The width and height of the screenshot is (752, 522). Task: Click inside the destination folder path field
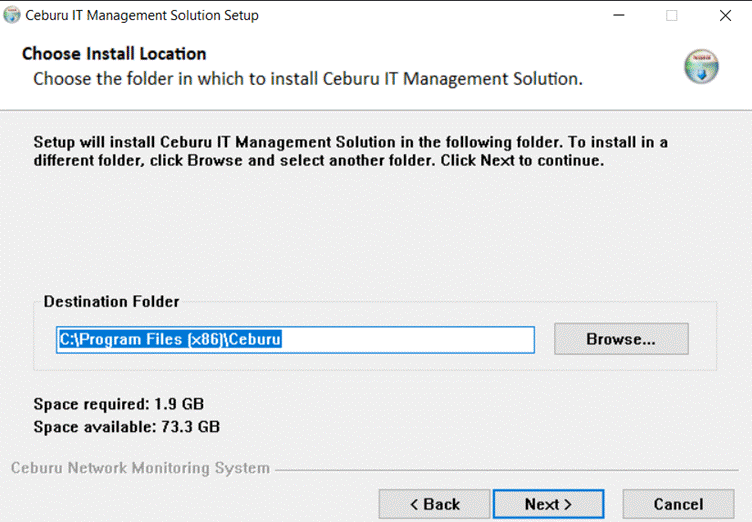tap(295, 340)
